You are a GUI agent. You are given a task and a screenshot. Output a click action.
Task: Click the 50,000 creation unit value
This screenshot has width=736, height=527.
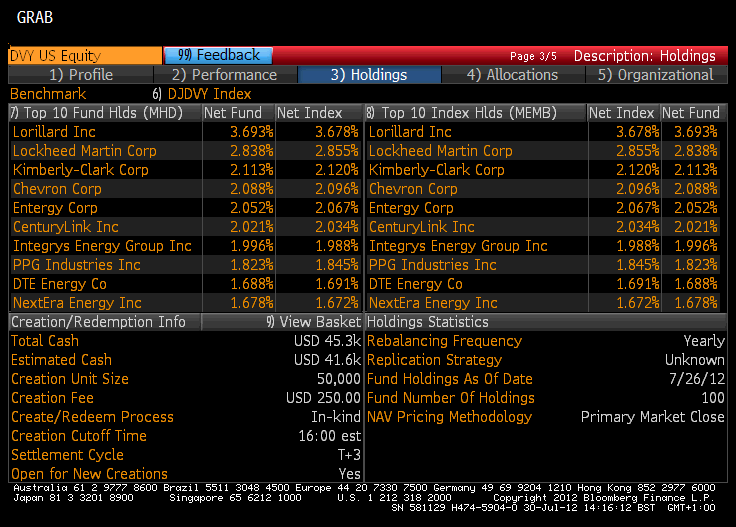pyautogui.click(x=338, y=379)
